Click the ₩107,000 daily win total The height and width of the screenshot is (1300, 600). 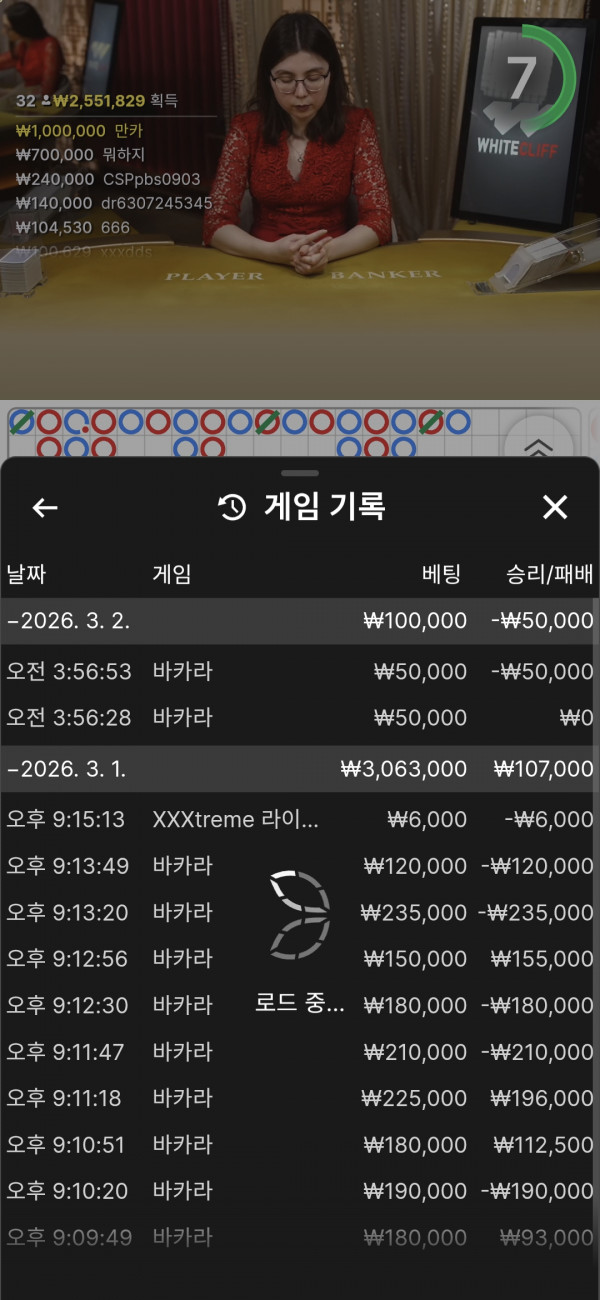tap(544, 769)
